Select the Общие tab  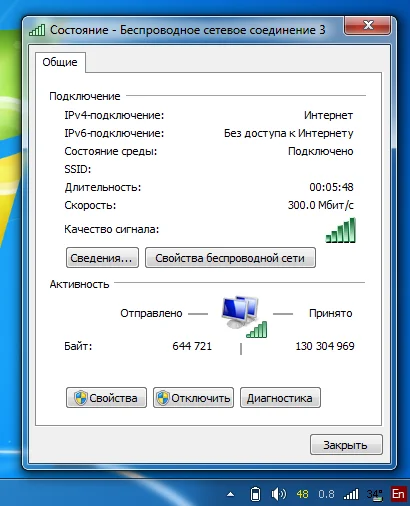(60, 62)
